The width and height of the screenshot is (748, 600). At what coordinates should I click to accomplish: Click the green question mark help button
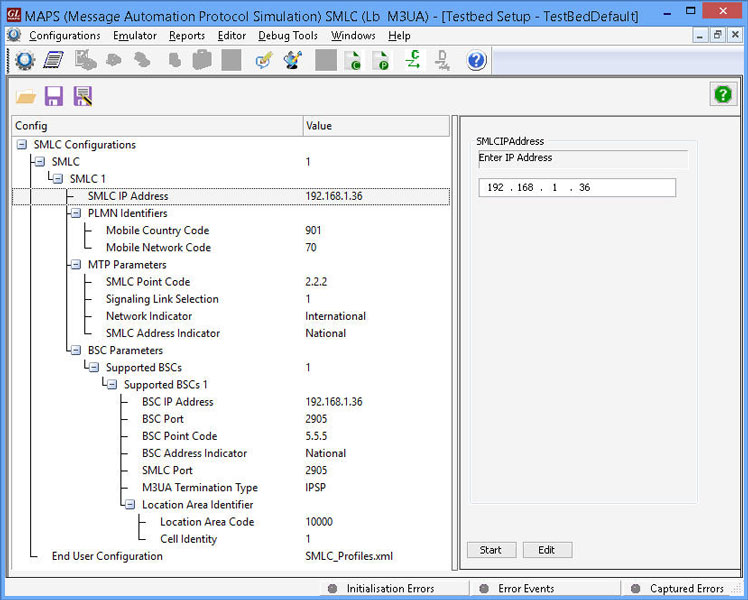coord(723,94)
